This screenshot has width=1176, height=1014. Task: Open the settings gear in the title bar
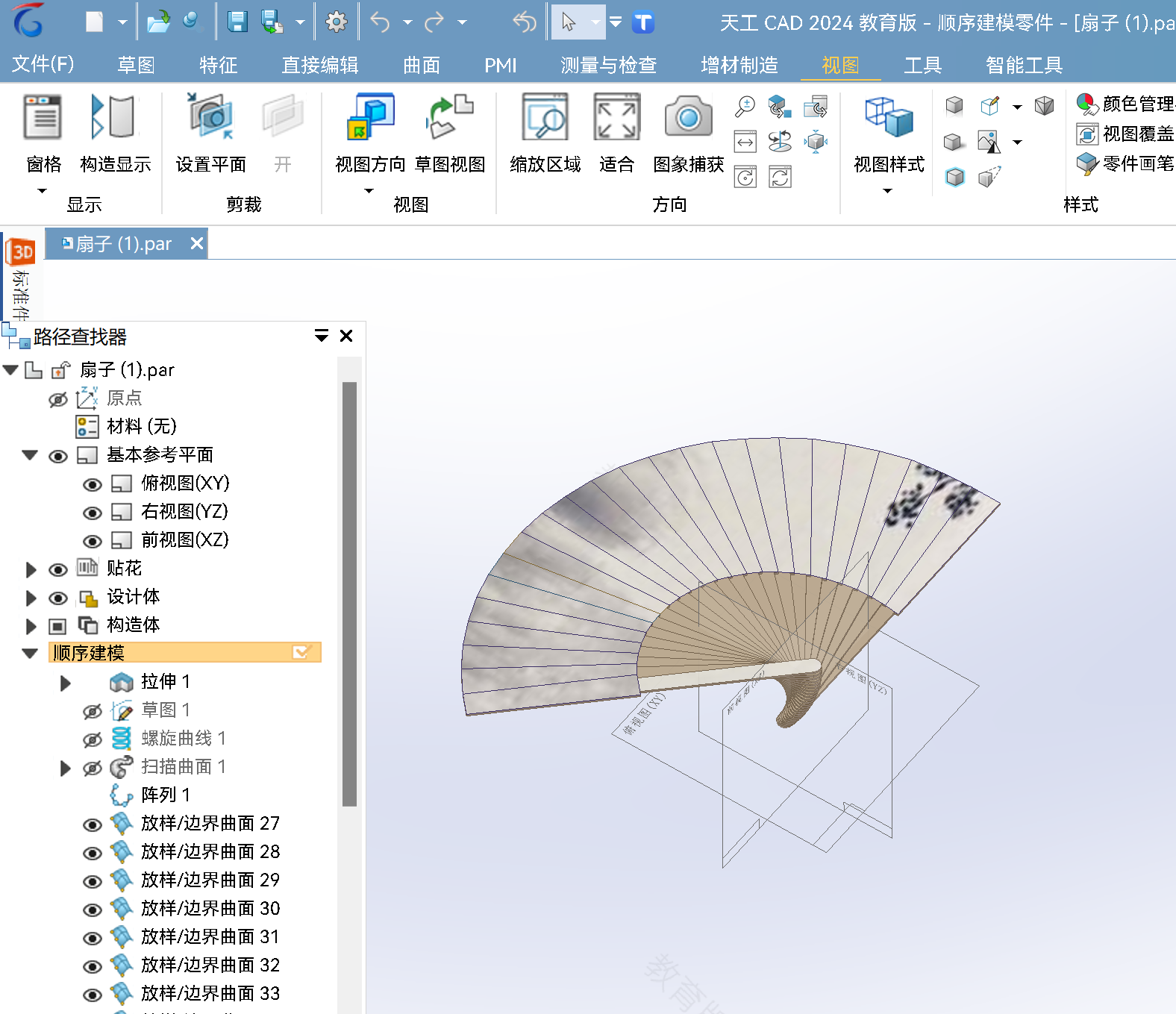pos(337,22)
